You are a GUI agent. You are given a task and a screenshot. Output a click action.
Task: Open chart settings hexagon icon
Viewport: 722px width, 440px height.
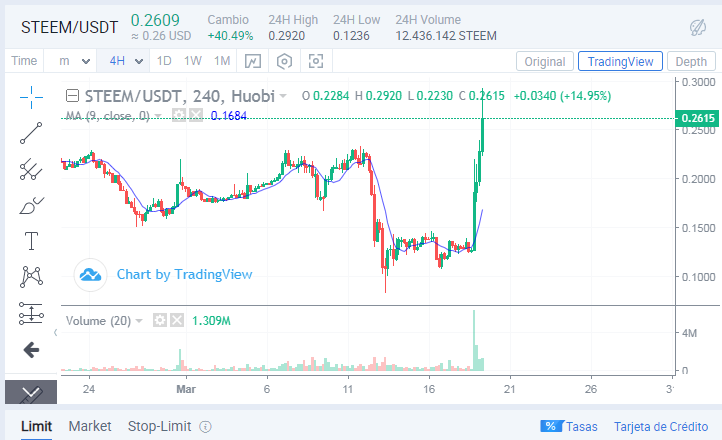(285, 61)
